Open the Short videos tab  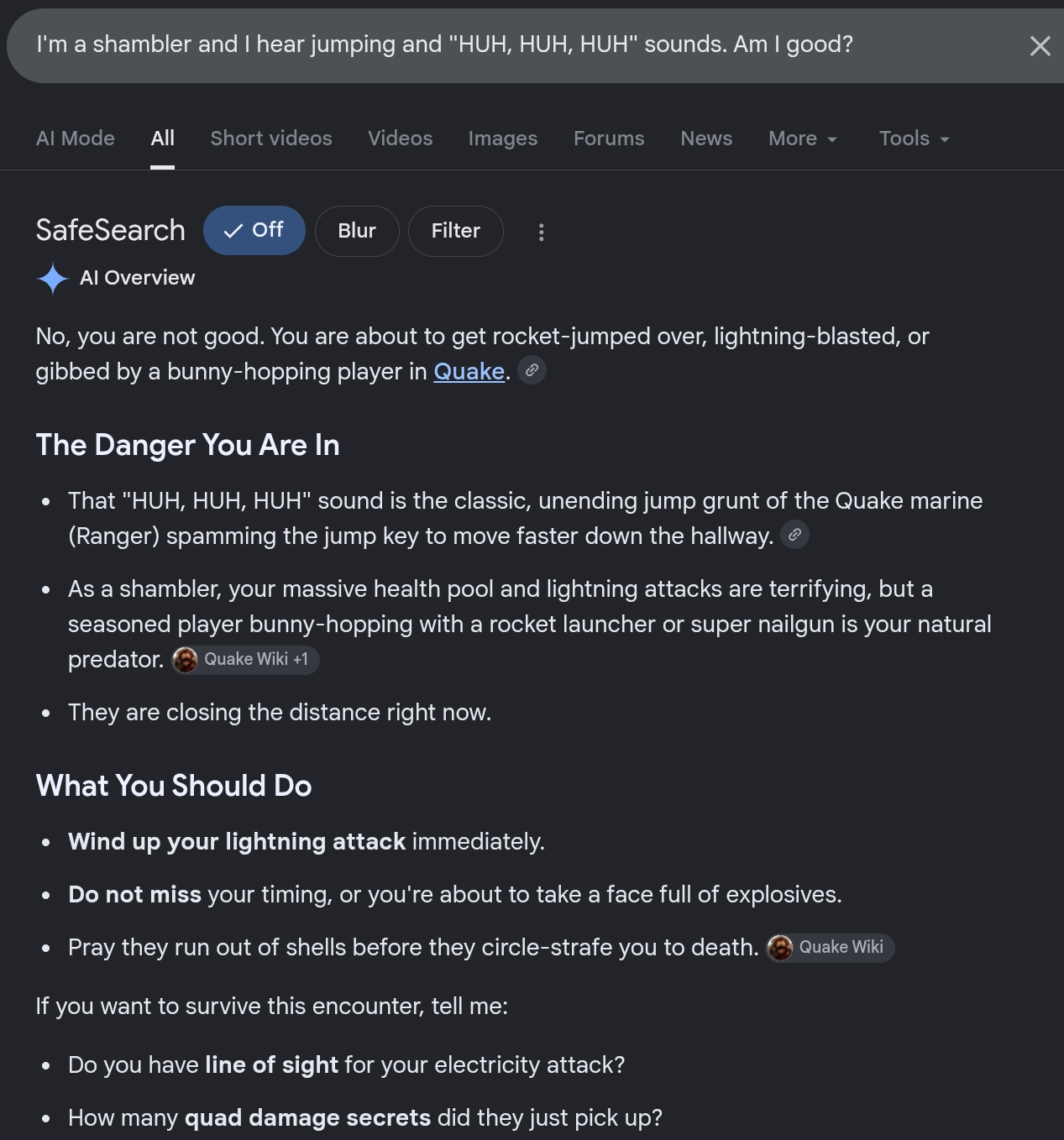pos(271,139)
